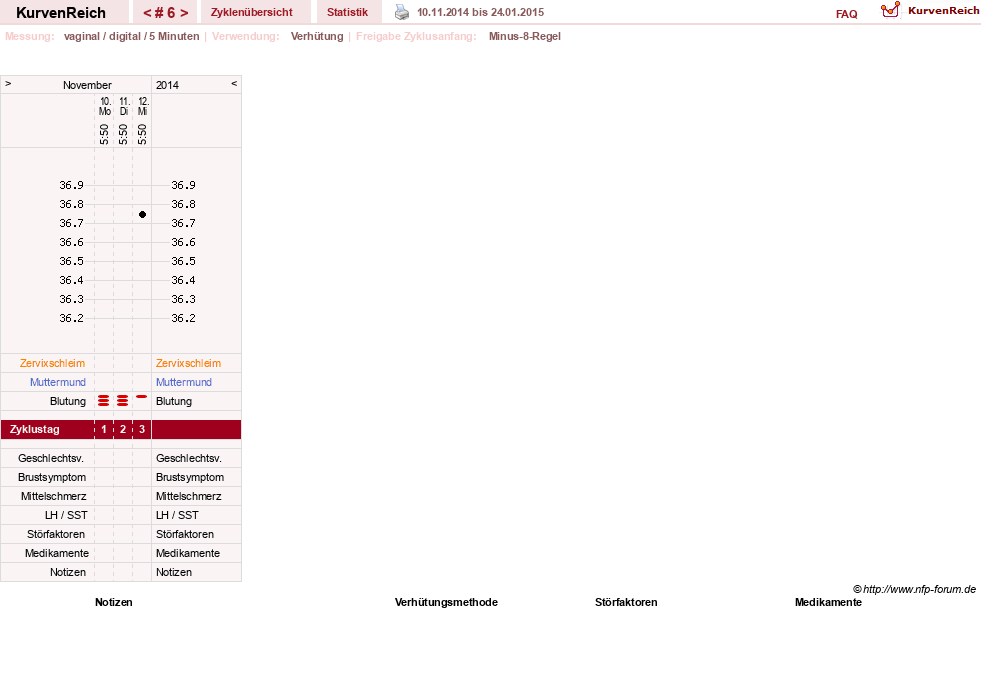
Task: Click the right 'LH / SST' row label
Action: (x=177, y=515)
